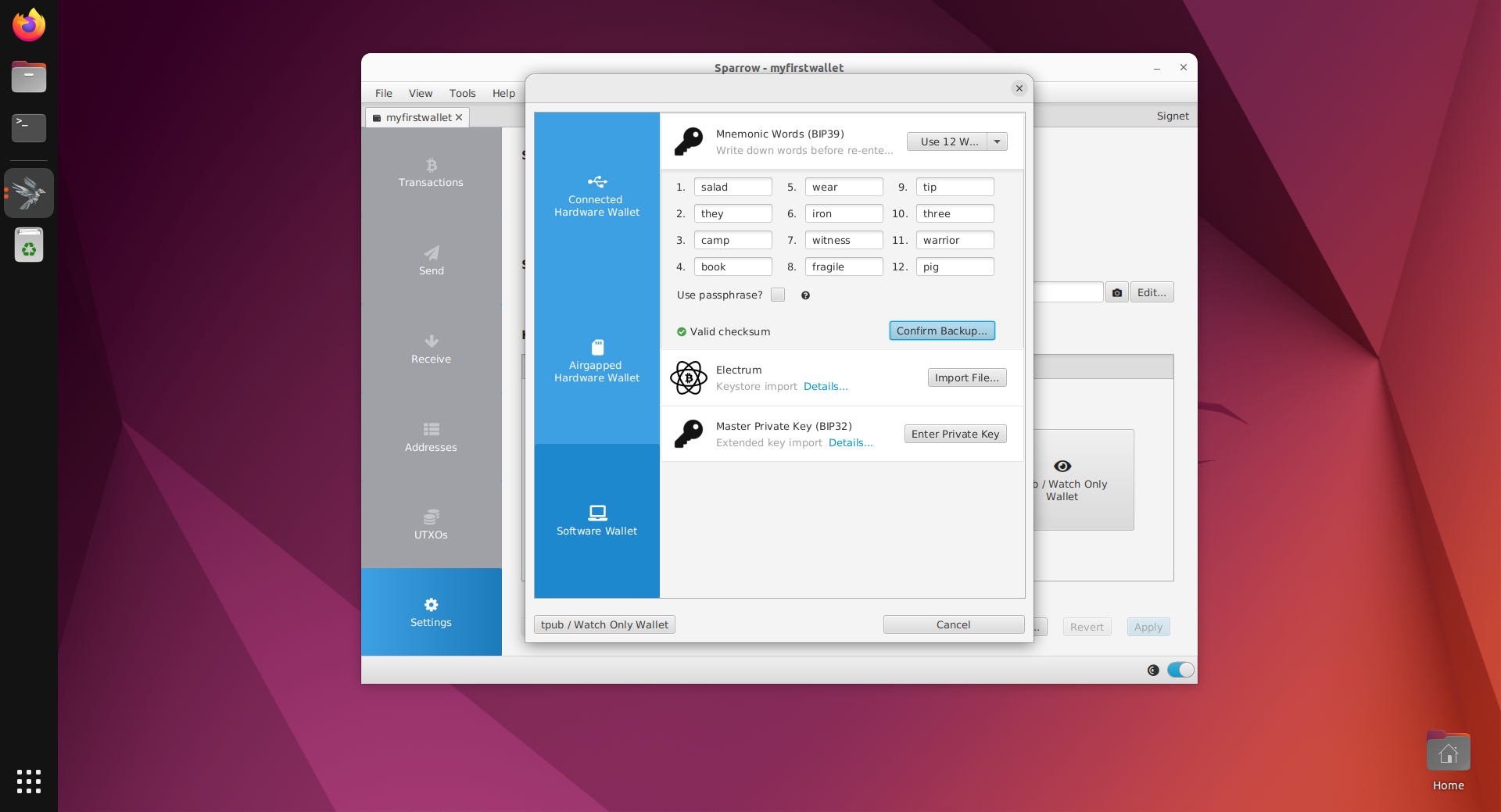Click word 3 field containing camp
Viewport: 1501px width, 812px height.
pyautogui.click(x=733, y=240)
